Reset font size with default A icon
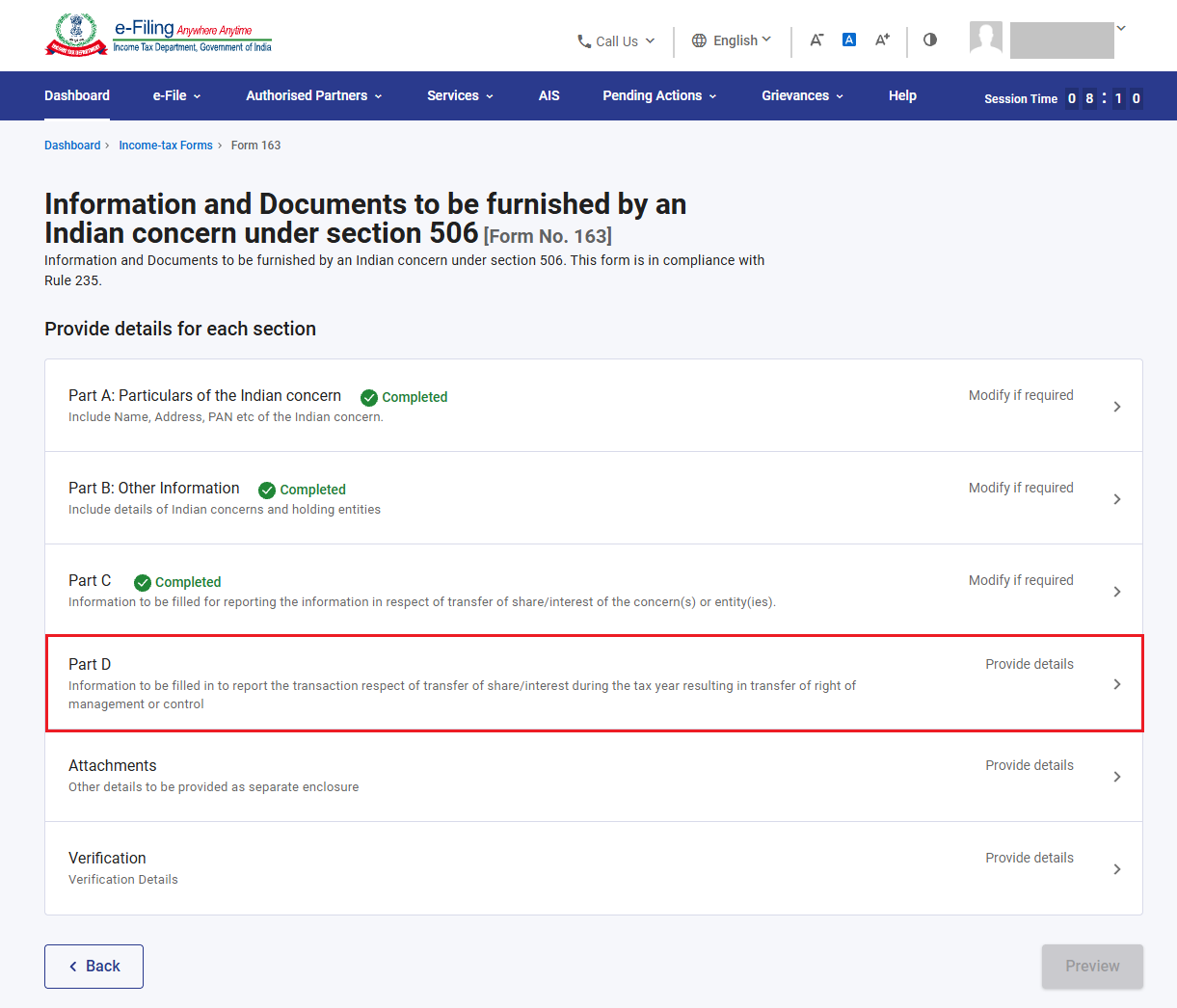This screenshot has width=1177, height=1008. 849,40
